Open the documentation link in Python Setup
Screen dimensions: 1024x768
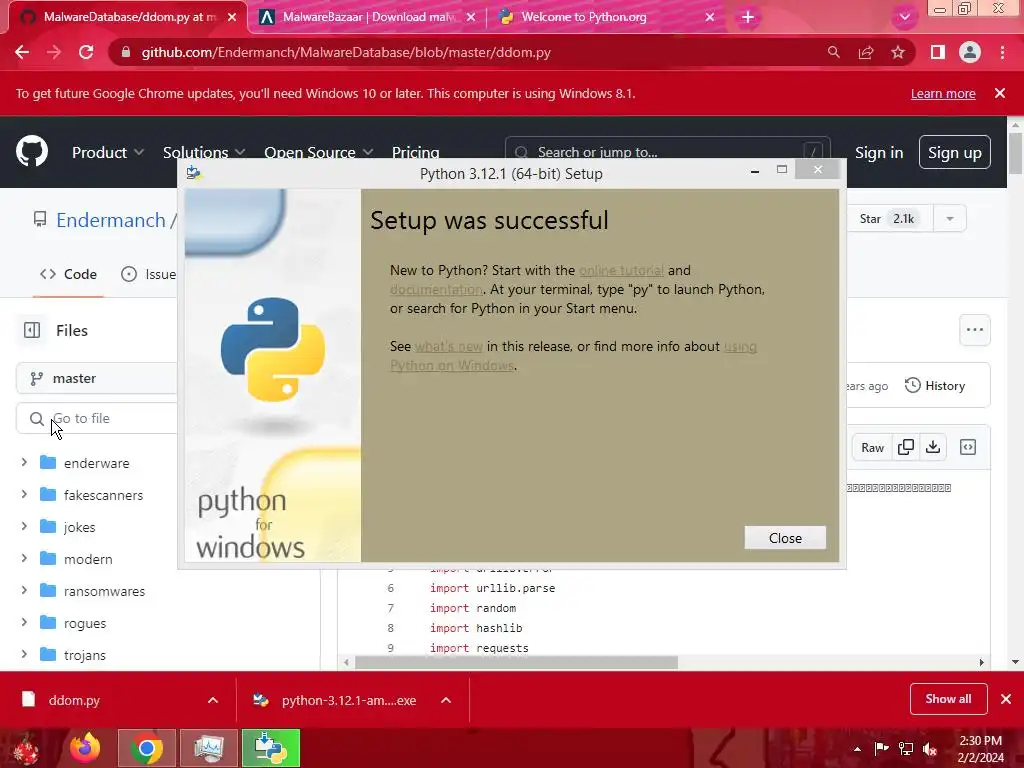point(436,289)
